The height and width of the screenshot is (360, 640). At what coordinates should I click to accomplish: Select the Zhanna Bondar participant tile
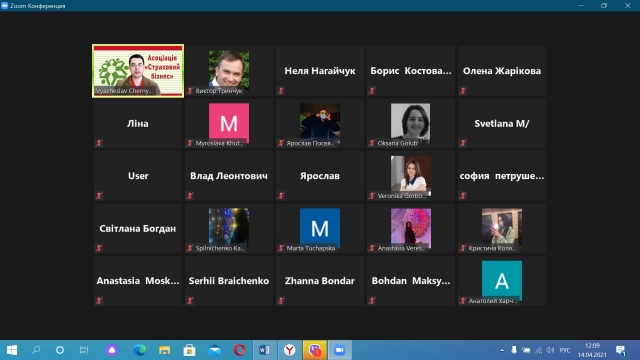tap(320, 281)
